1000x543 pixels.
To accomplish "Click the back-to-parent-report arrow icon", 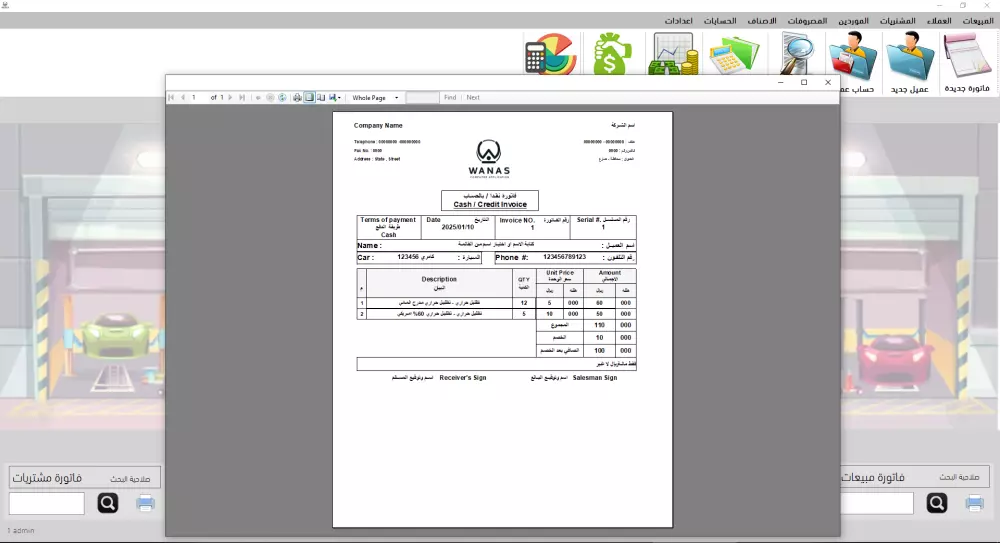I will tap(258, 98).
